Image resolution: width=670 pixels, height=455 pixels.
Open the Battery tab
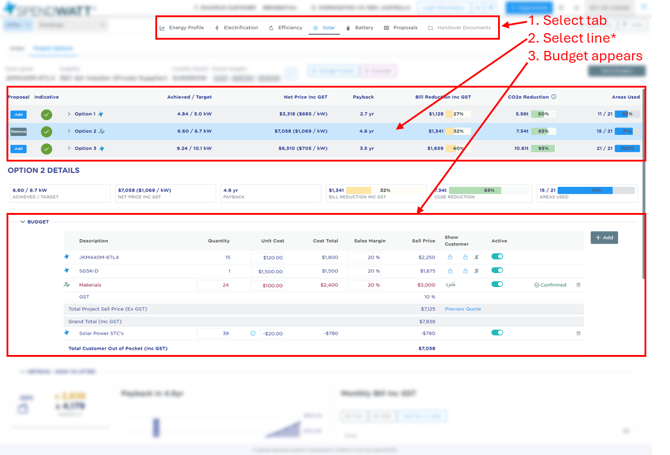359,28
